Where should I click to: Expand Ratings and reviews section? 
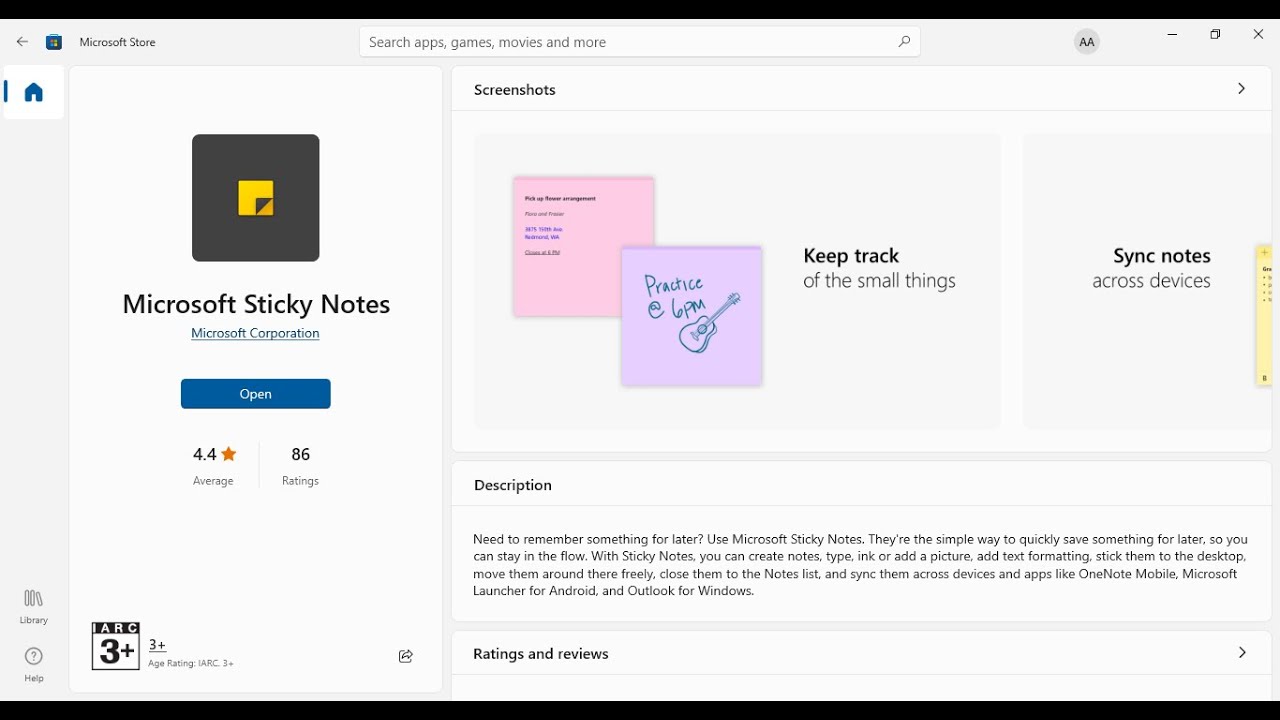(1243, 653)
